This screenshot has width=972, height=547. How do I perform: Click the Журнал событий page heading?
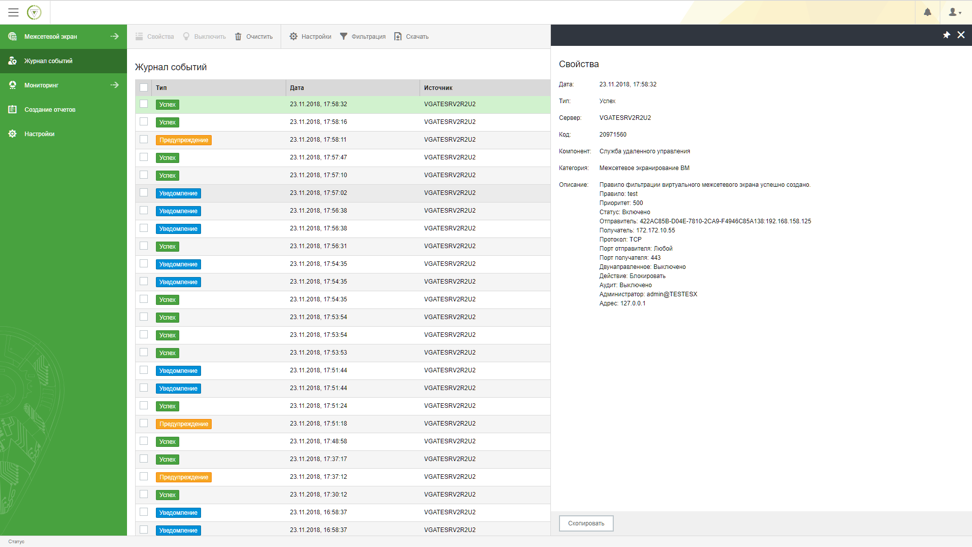click(171, 67)
